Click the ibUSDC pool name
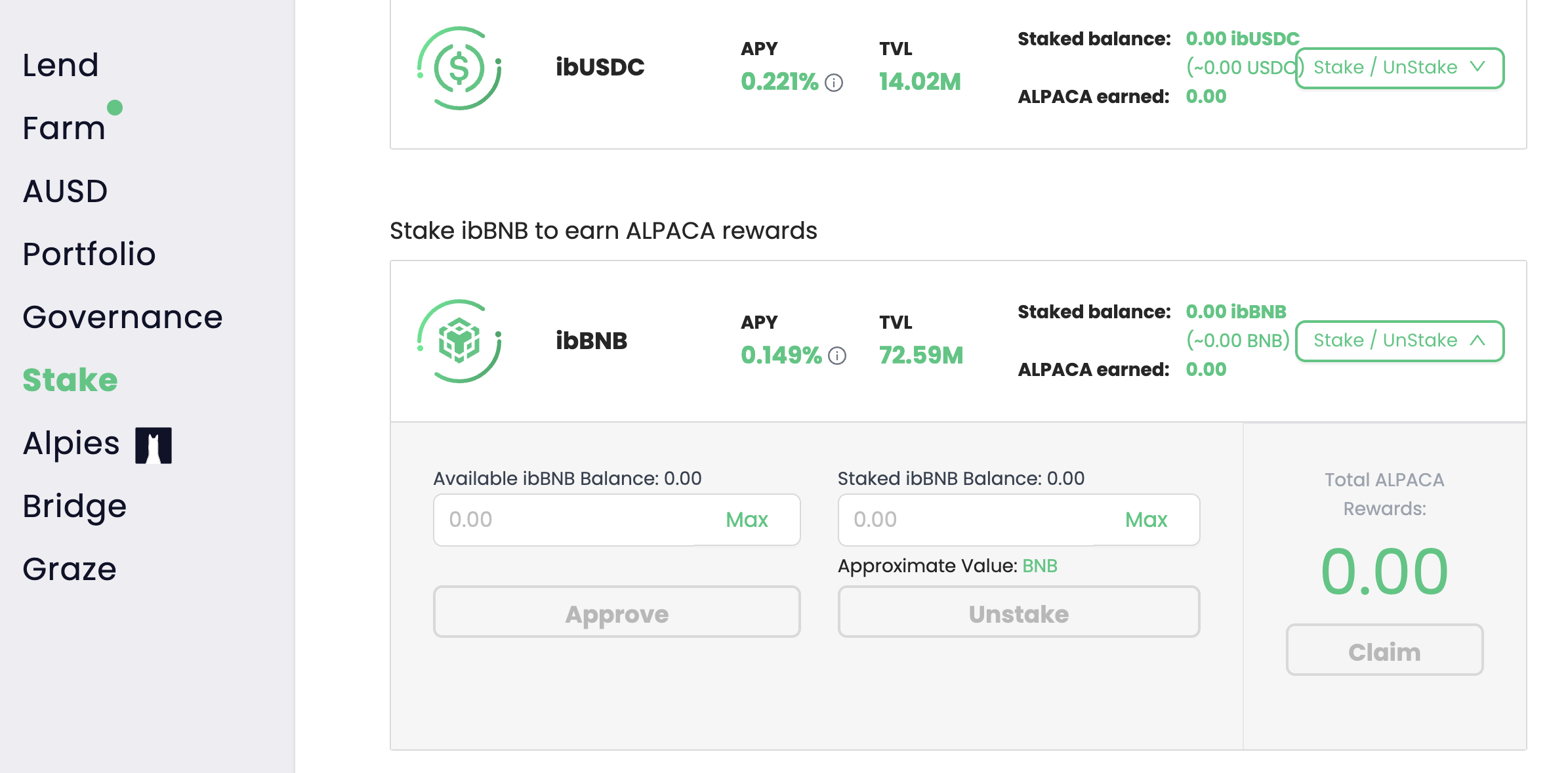The height and width of the screenshot is (773, 1568). (600, 67)
